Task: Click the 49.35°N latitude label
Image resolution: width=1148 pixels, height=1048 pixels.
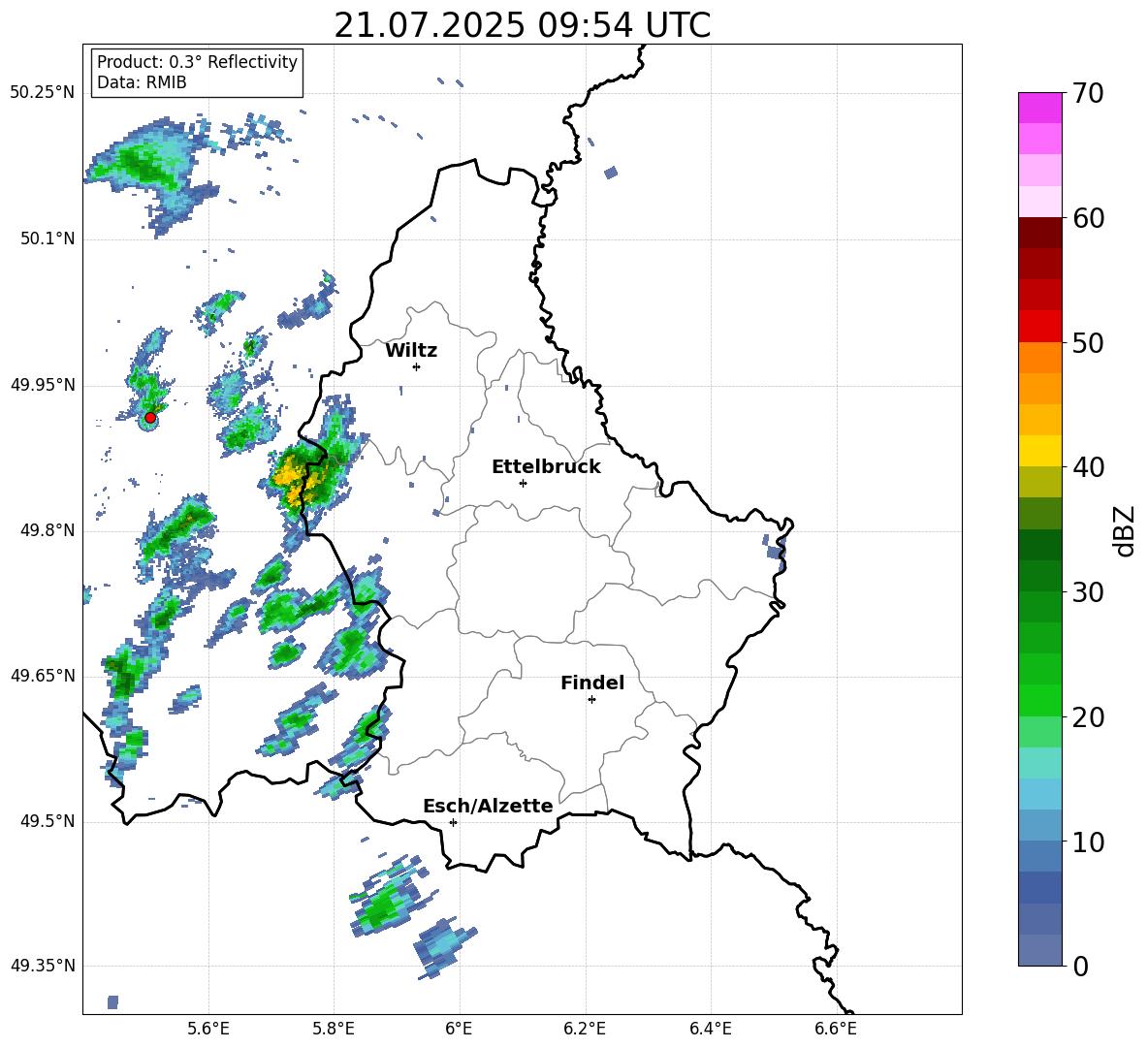Action: (x=43, y=966)
